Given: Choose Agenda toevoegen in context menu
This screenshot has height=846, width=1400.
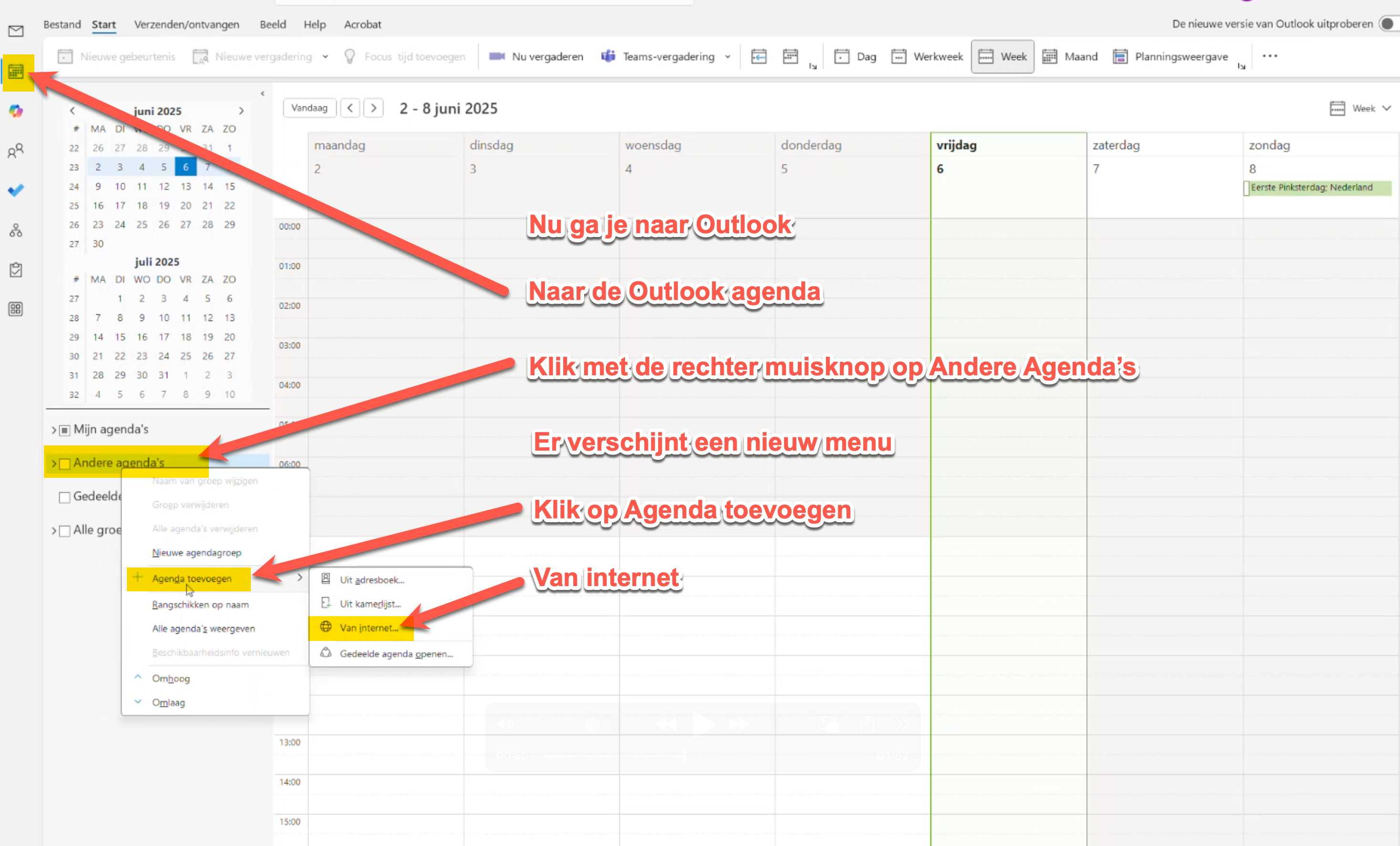Looking at the screenshot, I should pos(216,578).
